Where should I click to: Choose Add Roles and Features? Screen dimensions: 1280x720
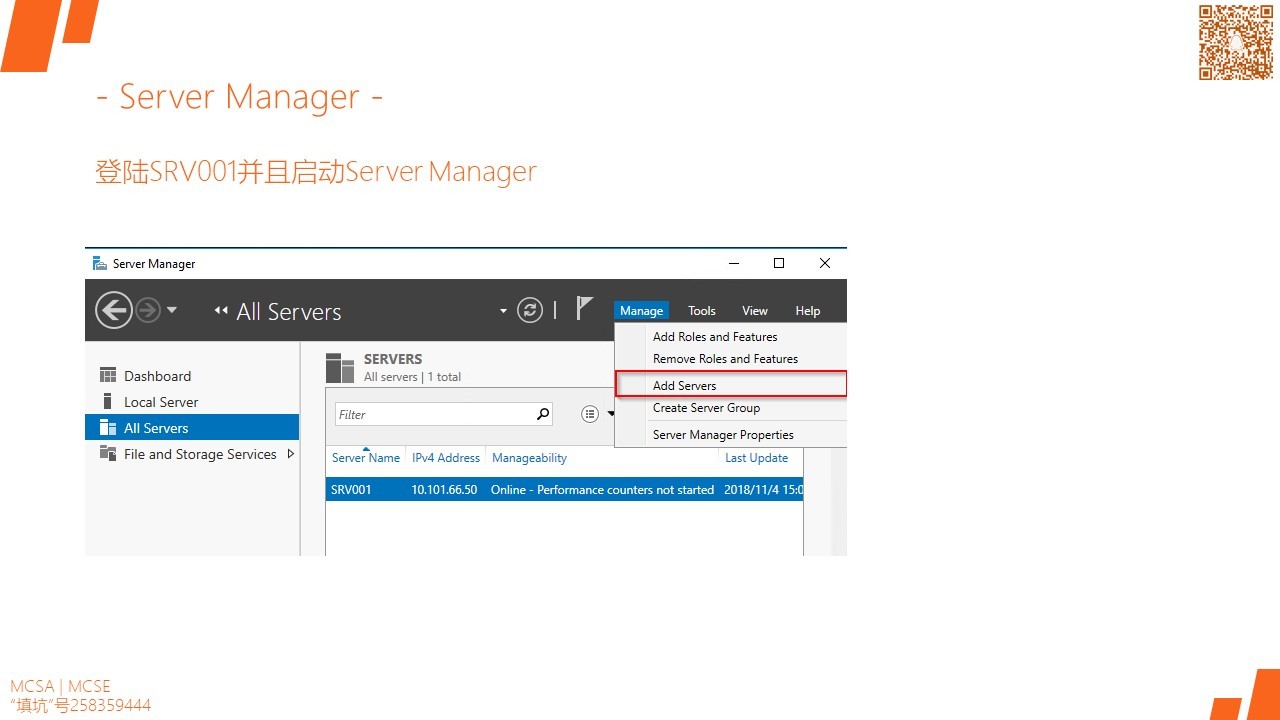coord(715,337)
